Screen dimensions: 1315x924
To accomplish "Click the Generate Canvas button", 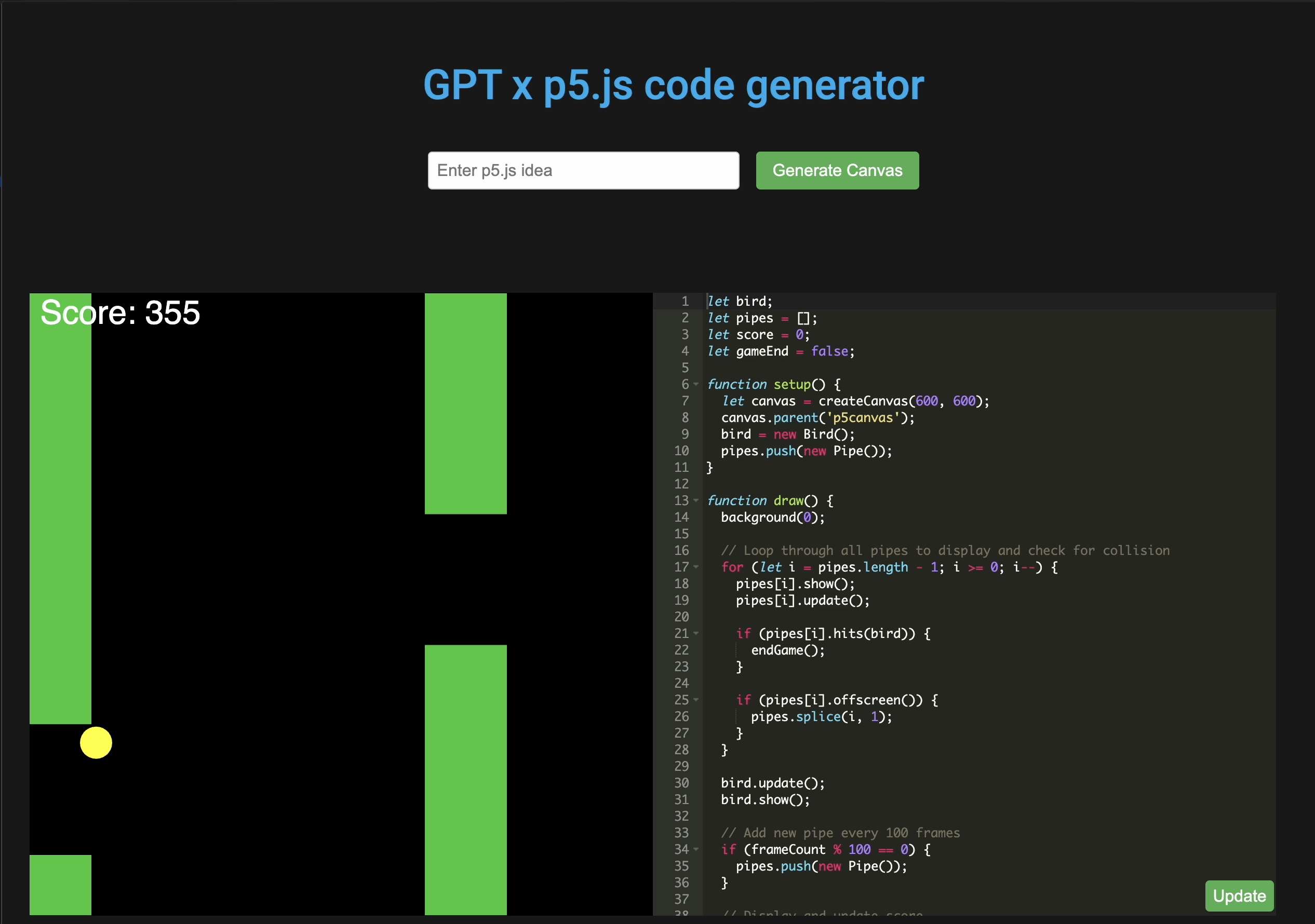I will 837,170.
